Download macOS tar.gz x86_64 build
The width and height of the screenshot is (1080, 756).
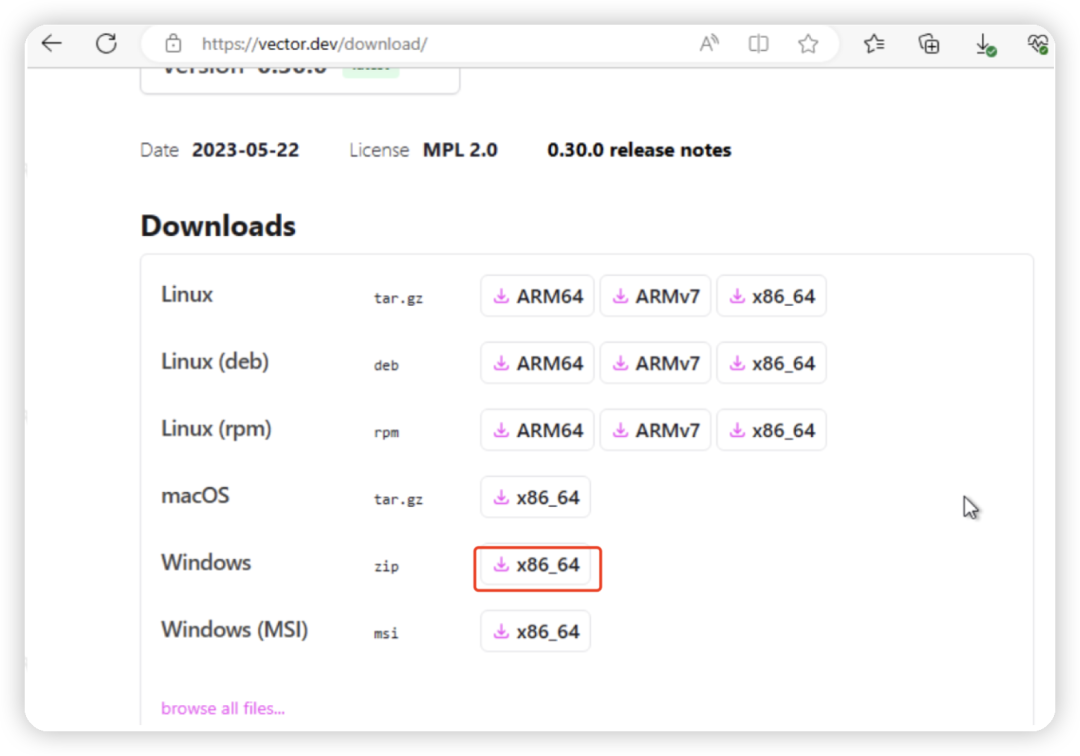[535, 497]
